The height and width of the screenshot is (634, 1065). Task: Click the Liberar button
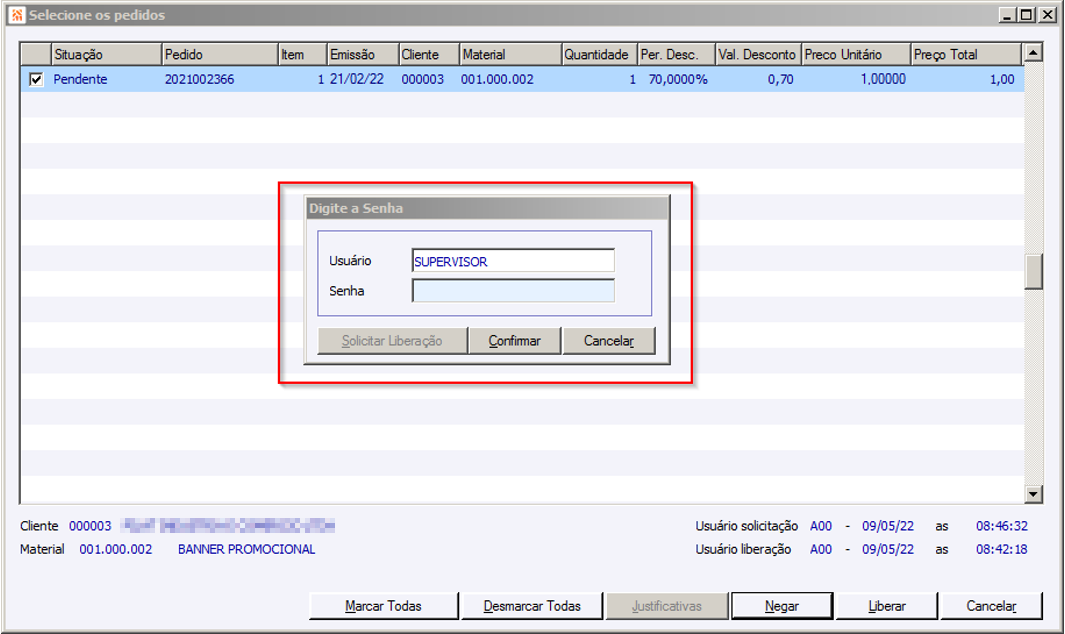coord(886,605)
